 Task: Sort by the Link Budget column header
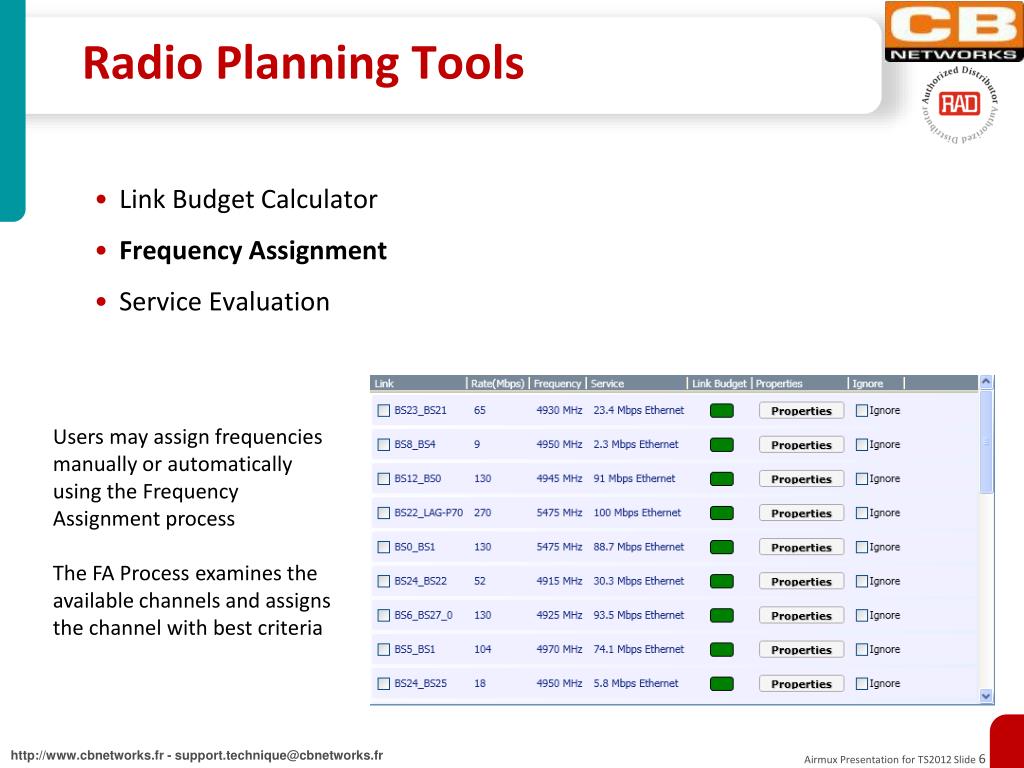point(719,383)
